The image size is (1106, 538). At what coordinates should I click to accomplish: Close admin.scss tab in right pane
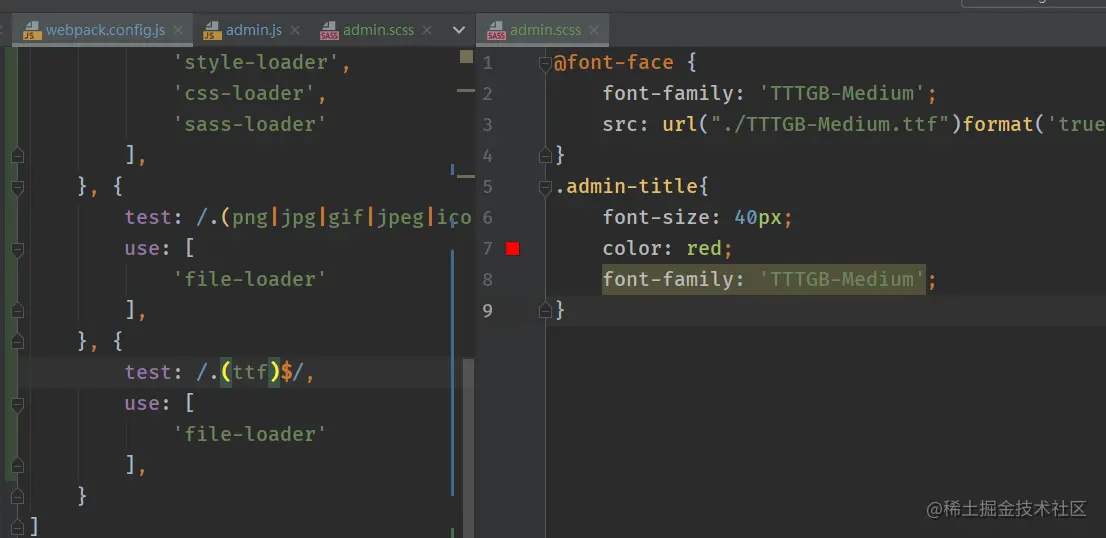click(x=594, y=30)
